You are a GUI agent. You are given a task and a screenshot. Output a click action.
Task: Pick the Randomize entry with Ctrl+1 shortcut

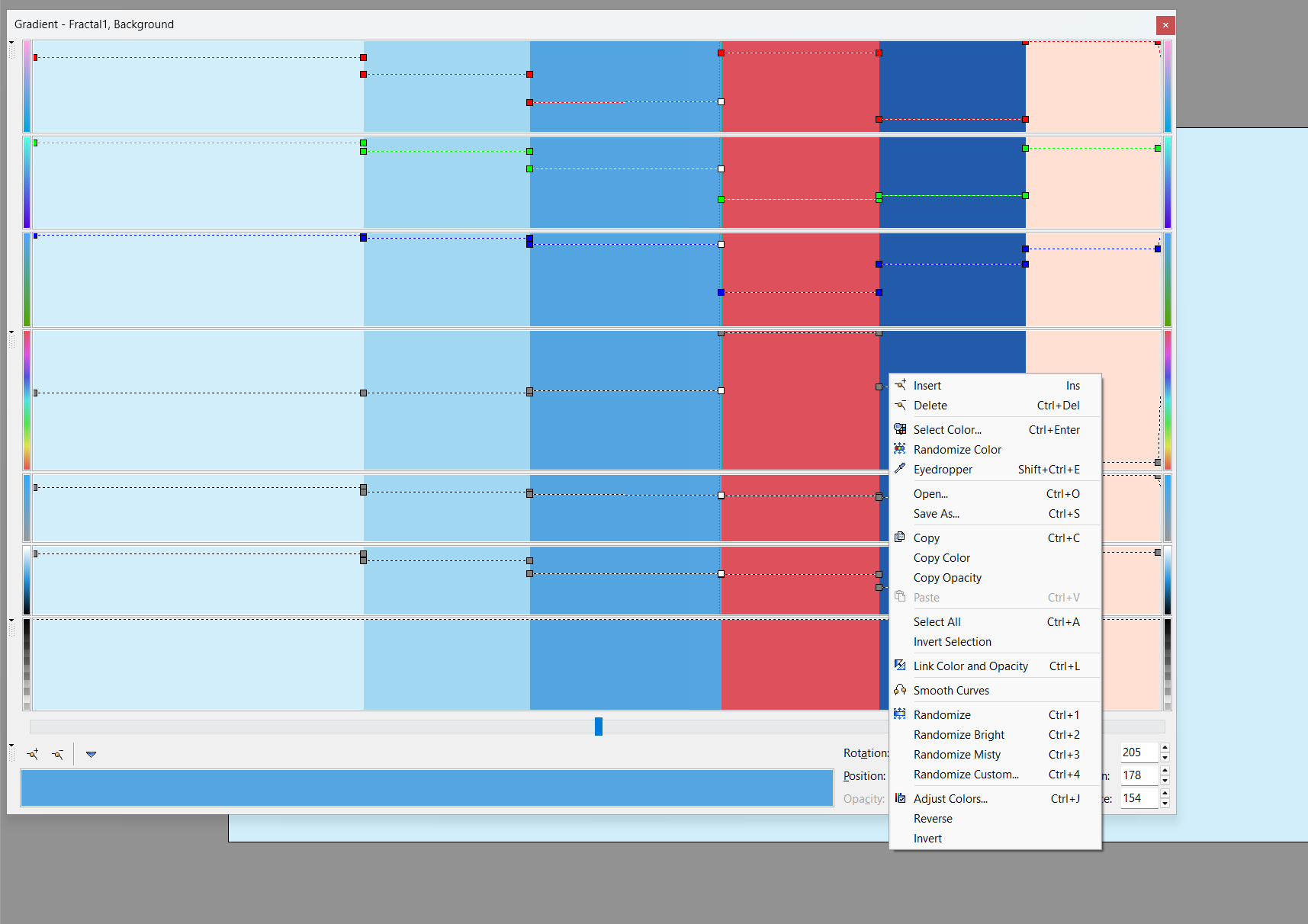[942, 715]
